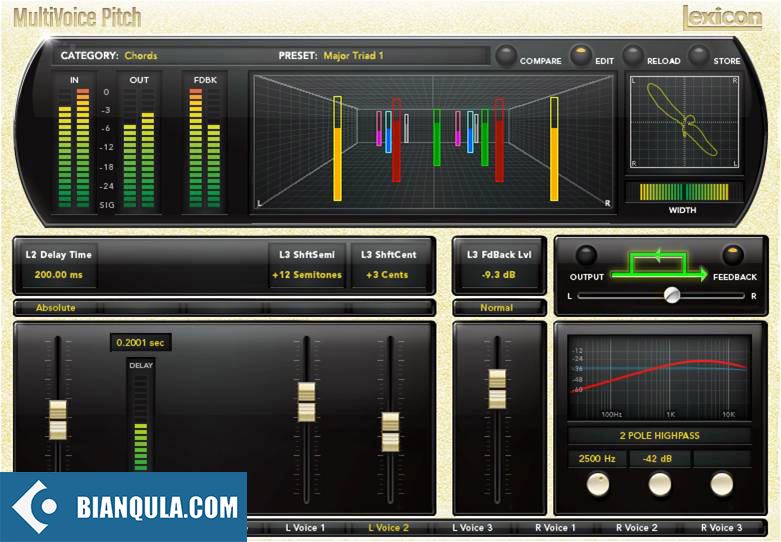Click the green feedback routing diagram

click(658, 266)
